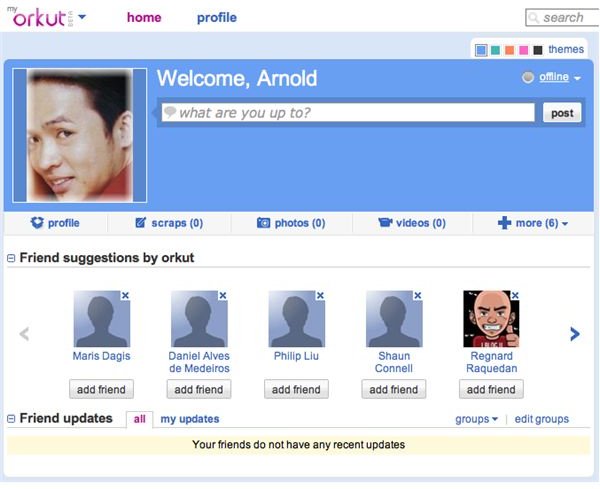Viewport: 600px width, 489px height.
Task: Go to previous friend suggestions
Action: 24,334
